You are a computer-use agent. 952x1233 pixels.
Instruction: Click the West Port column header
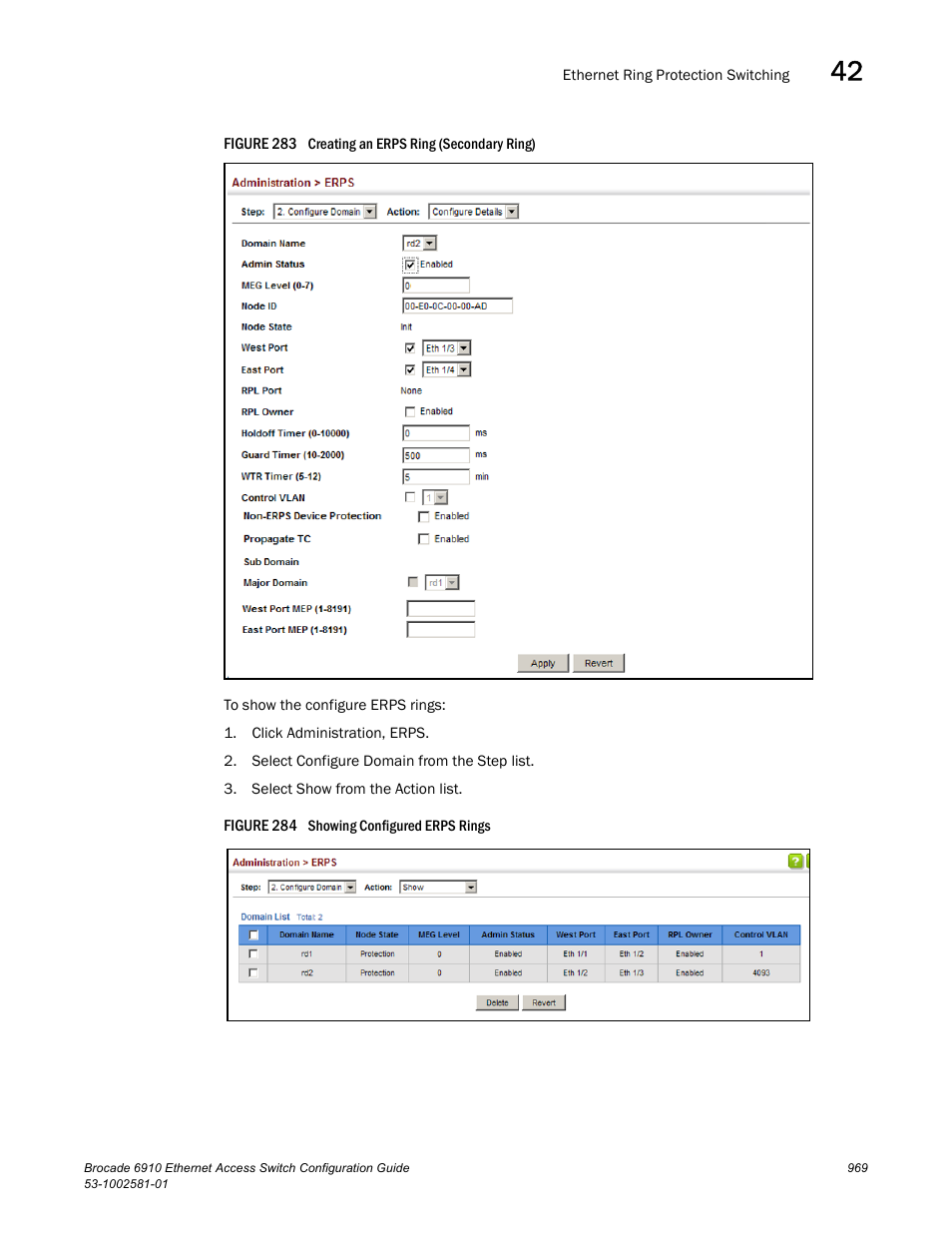coord(576,935)
